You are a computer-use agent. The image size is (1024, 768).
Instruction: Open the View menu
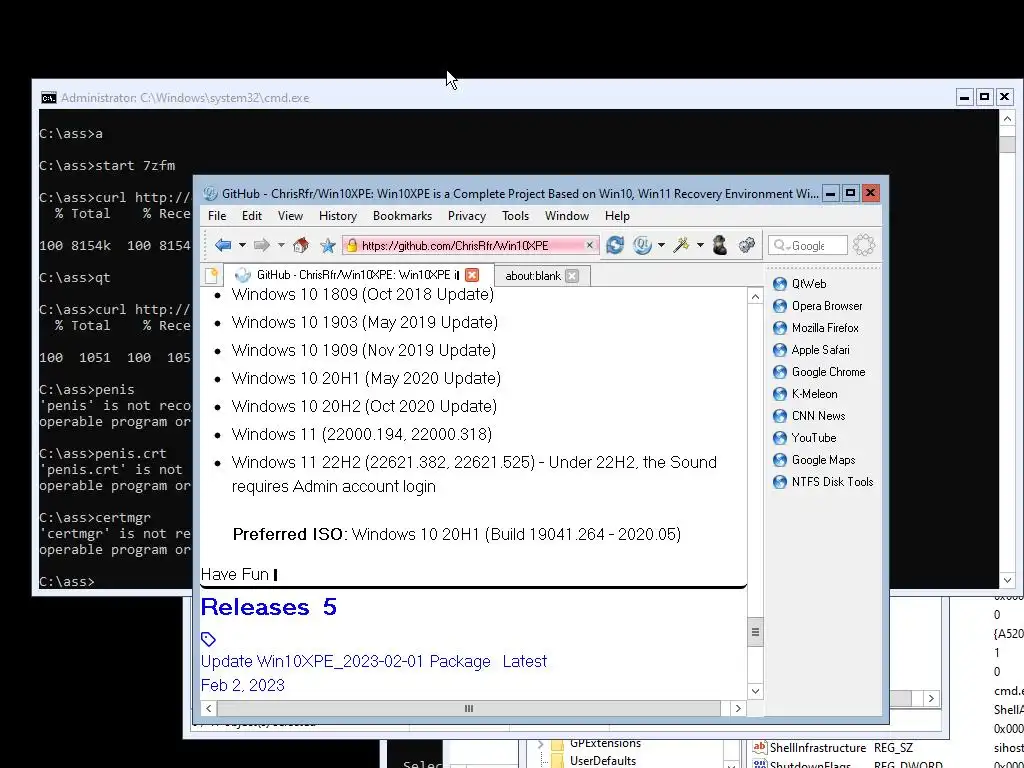coord(290,216)
